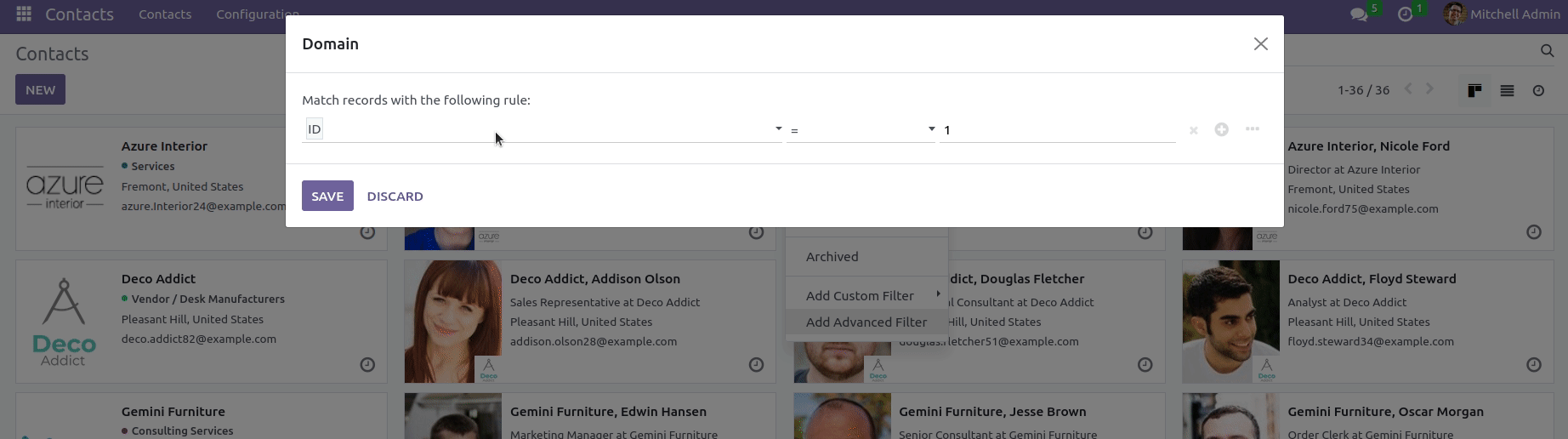Open the apps grid menu
The height and width of the screenshot is (439, 1568).
point(24,14)
